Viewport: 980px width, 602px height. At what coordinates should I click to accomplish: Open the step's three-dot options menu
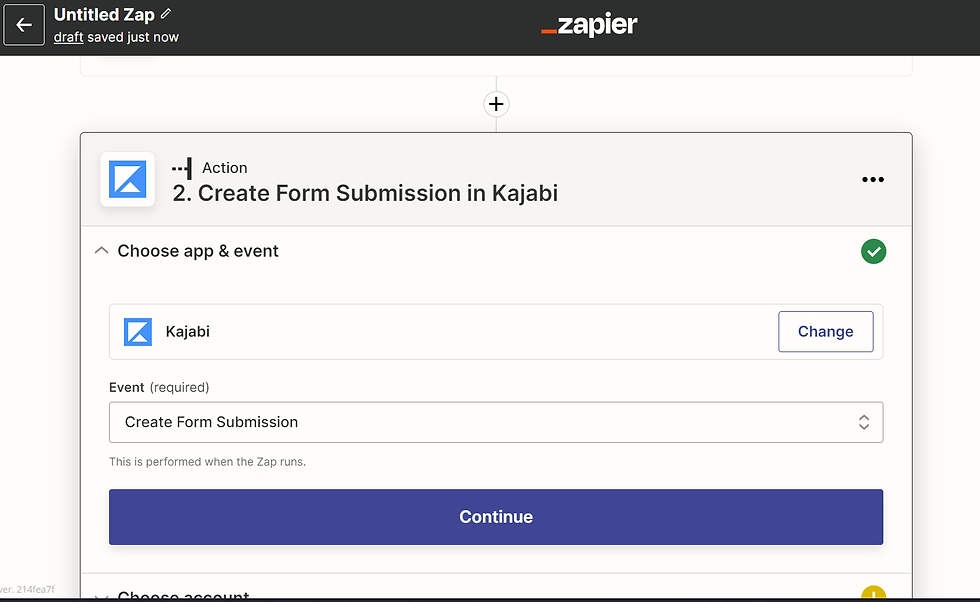coord(872,179)
